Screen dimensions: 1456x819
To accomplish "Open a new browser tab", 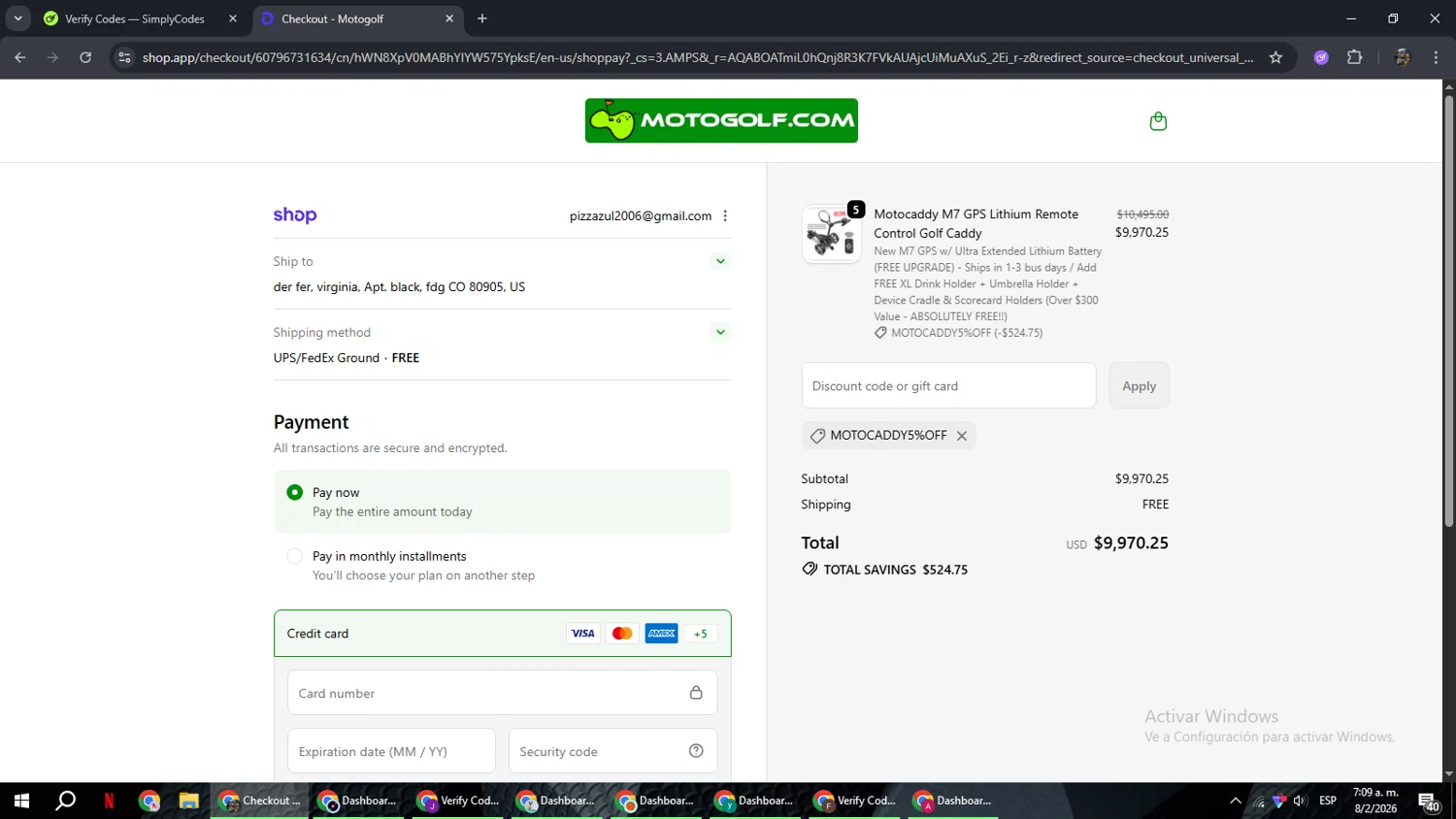I will (x=482, y=18).
